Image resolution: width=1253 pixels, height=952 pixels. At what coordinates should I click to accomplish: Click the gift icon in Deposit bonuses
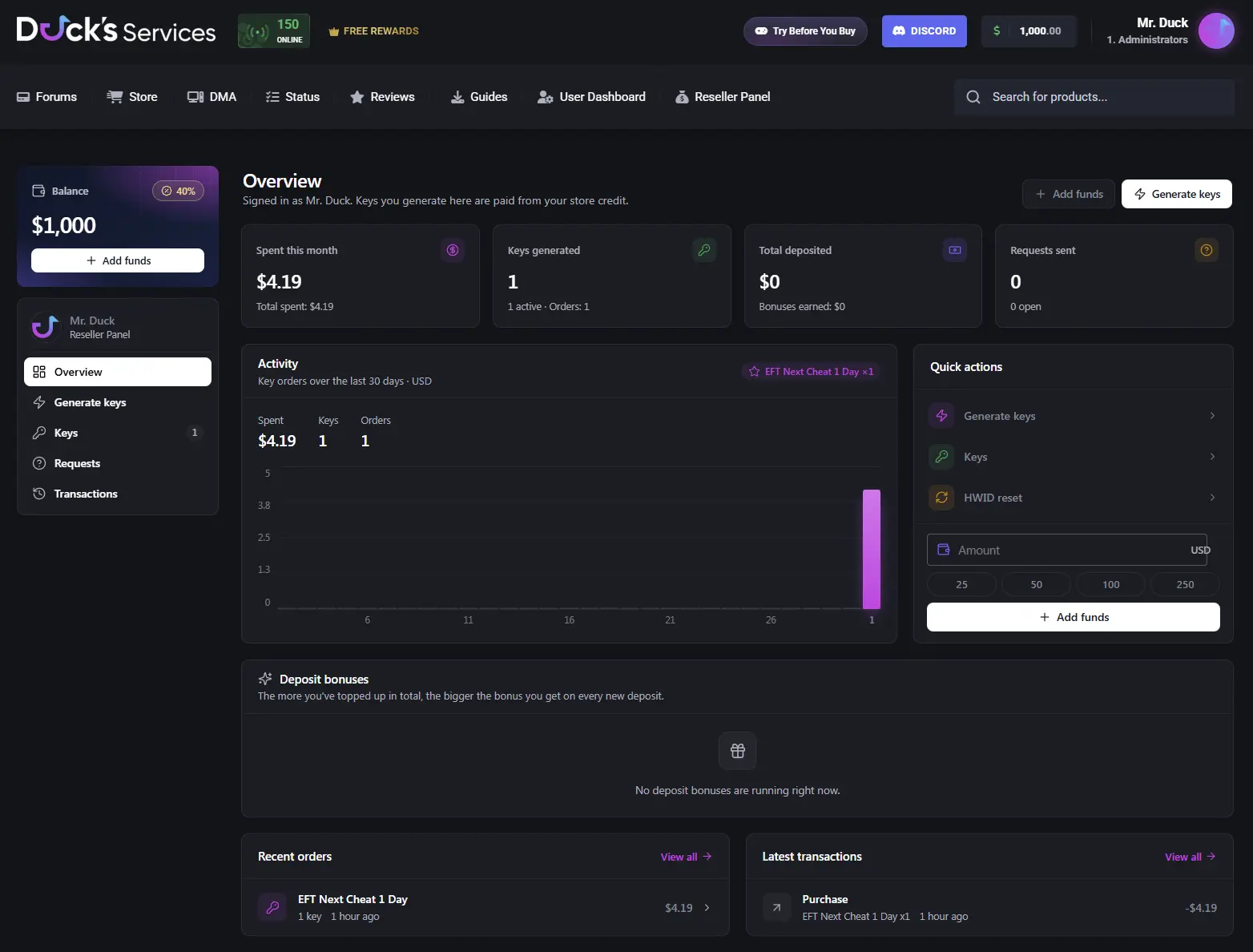pos(738,751)
